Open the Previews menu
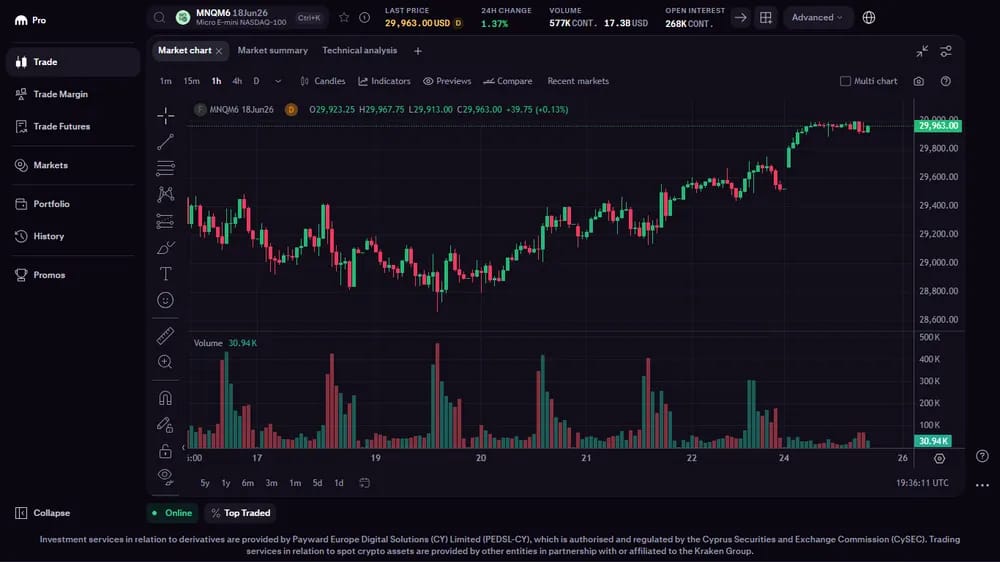 [x=447, y=81]
